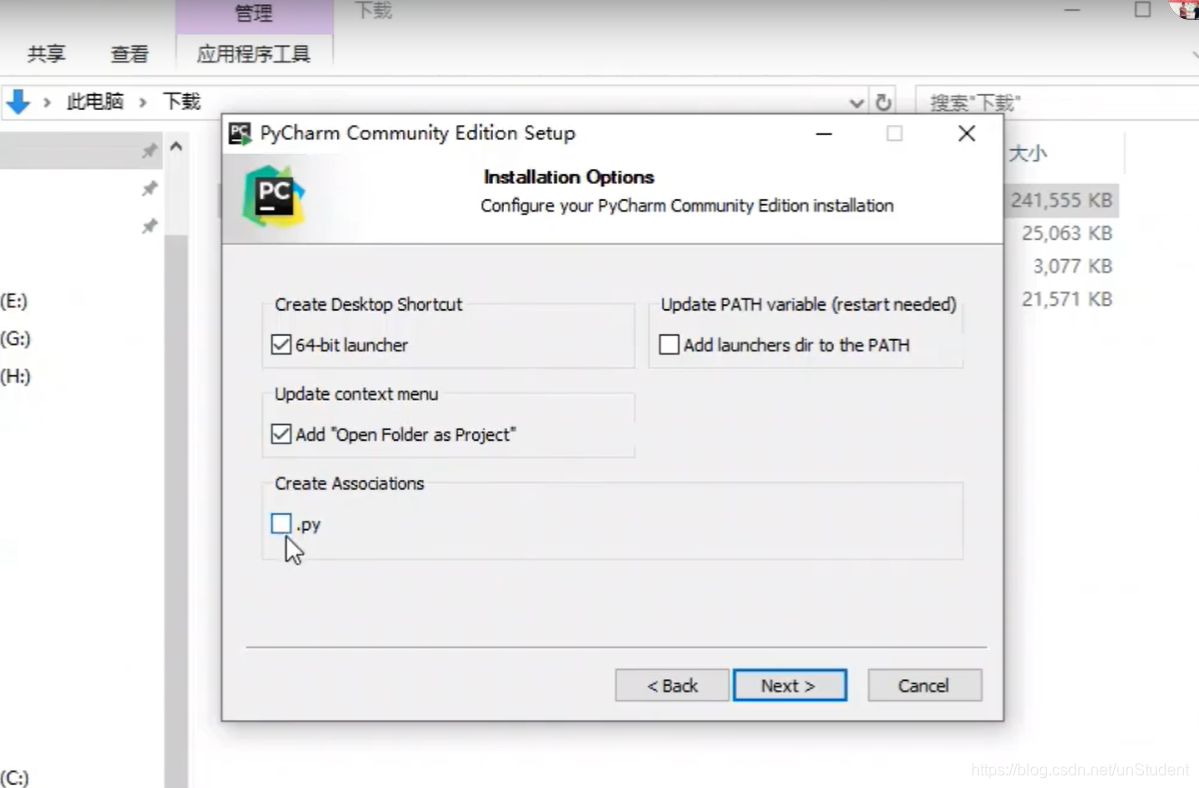This screenshot has height=788, width=1199.
Task: Refresh the Explorer folder view
Action: (883, 102)
